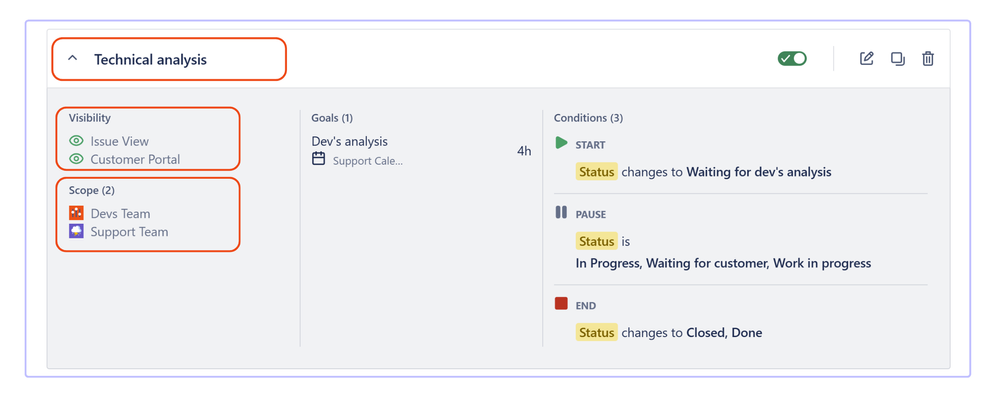The image size is (999, 402).
Task: Click the Technical analysis title
Action: [150, 60]
